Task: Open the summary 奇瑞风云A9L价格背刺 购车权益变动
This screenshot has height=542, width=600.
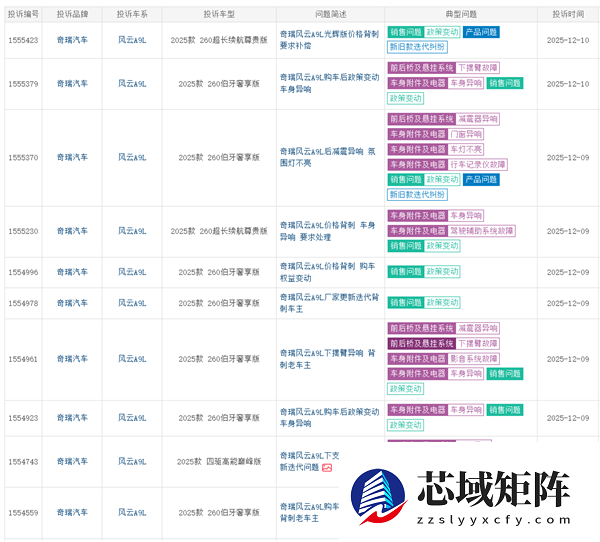Action: coord(327,272)
